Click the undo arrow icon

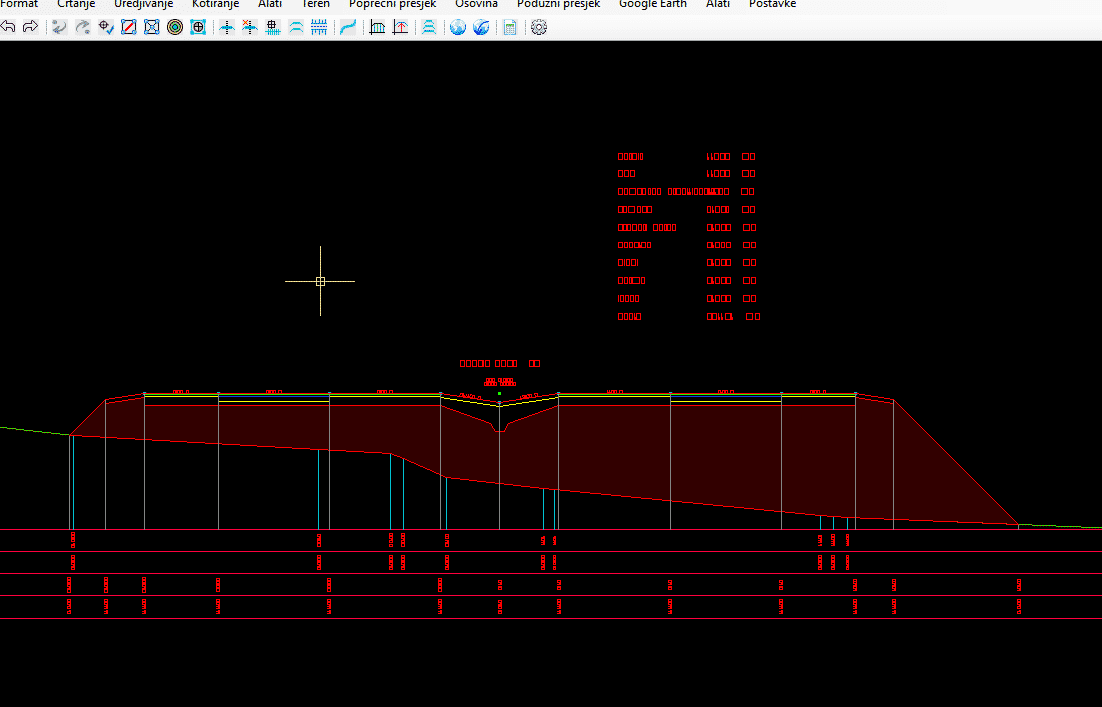pyautogui.click(x=8, y=27)
